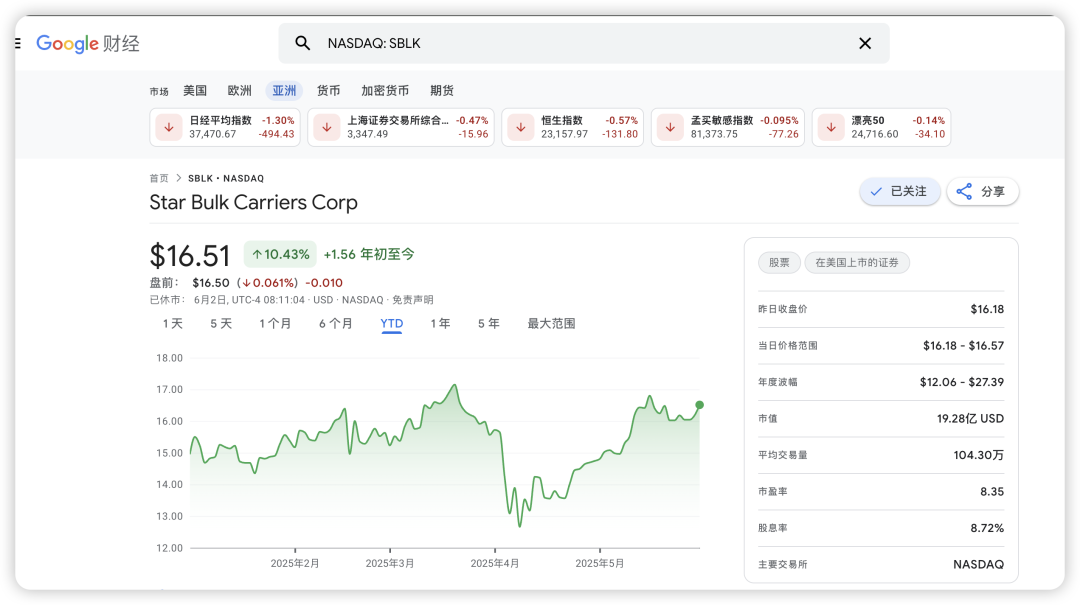Select the 货币 market tab

(329, 90)
